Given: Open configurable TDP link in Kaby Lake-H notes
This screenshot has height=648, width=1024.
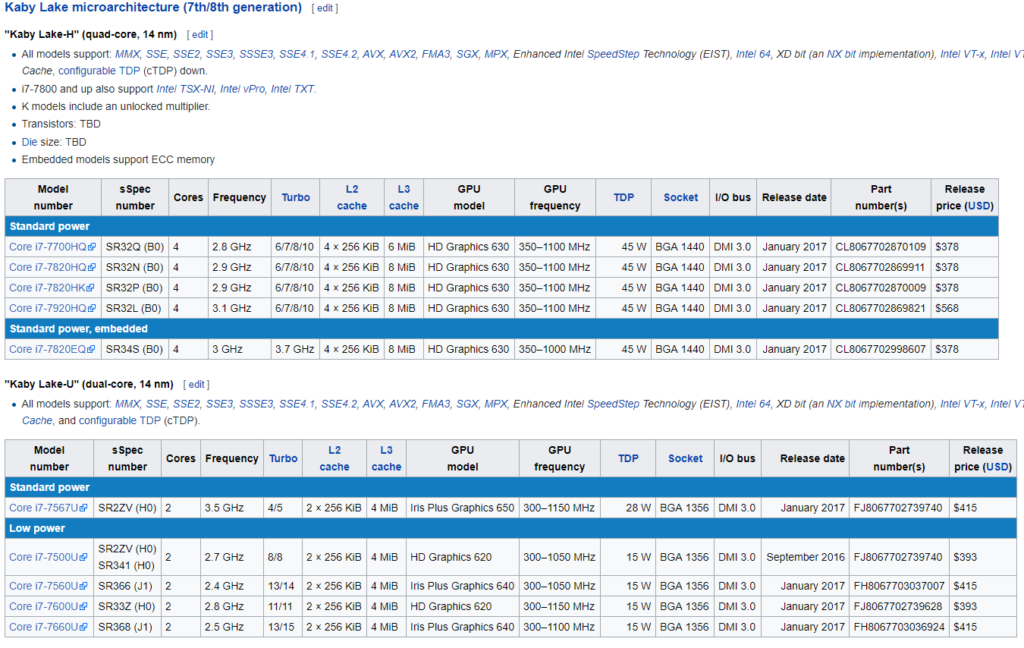Looking at the screenshot, I should pyautogui.click(x=99, y=71).
